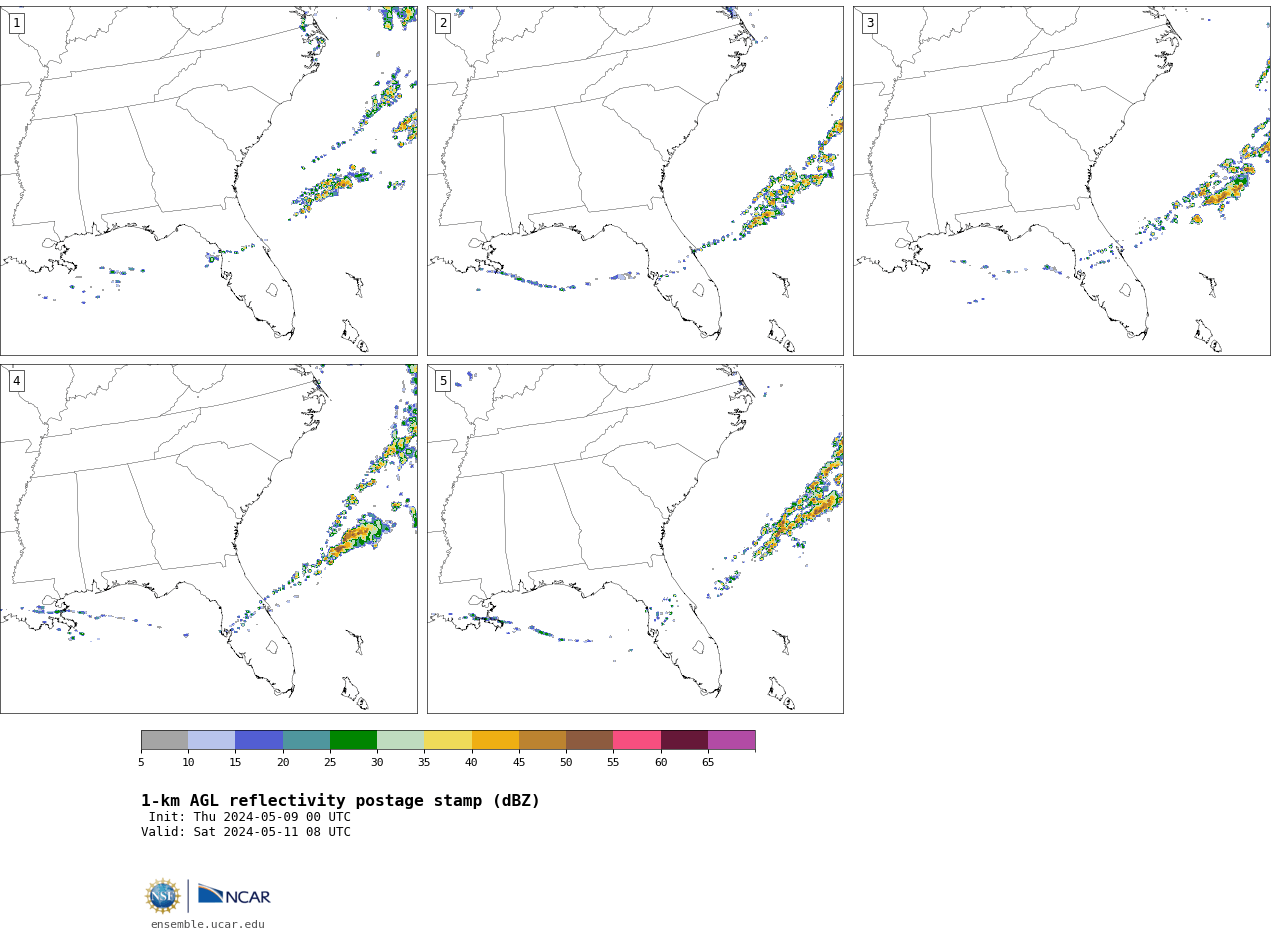Click the number label on panel 1
1280x936 pixels.
coord(17,23)
